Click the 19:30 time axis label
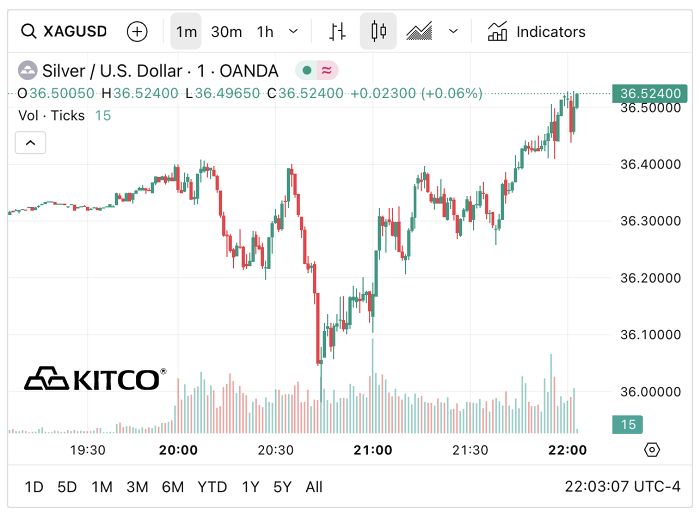Image resolution: width=700 pixels, height=515 pixels. pyautogui.click(x=88, y=450)
